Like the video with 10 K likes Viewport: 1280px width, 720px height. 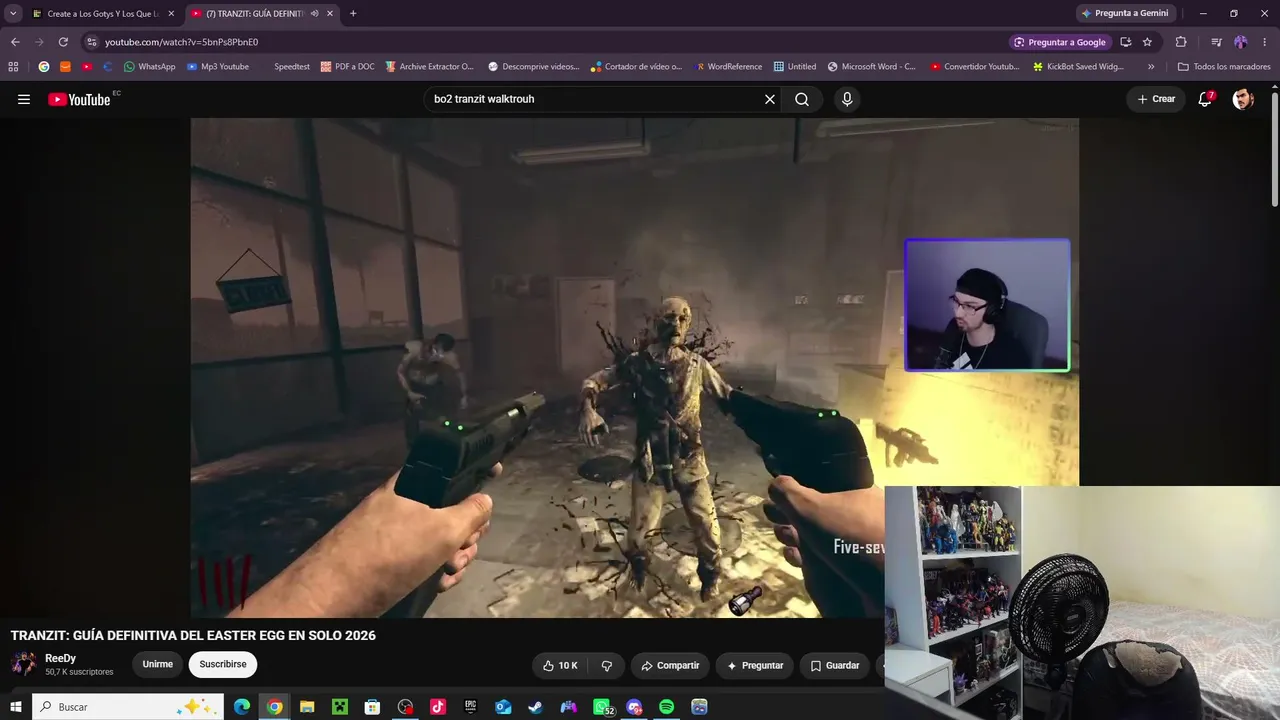click(x=560, y=665)
